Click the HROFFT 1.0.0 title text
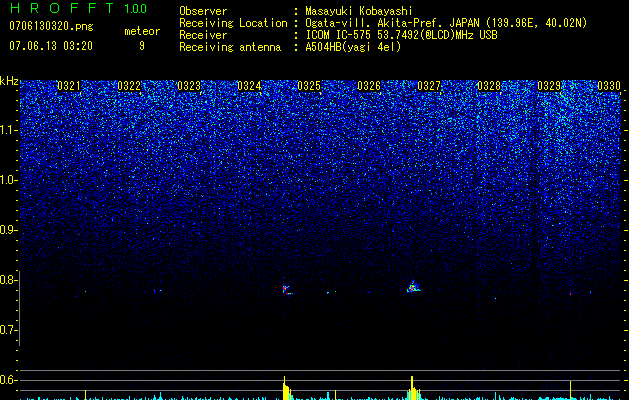This screenshot has width=629, height=400. tap(78, 8)
